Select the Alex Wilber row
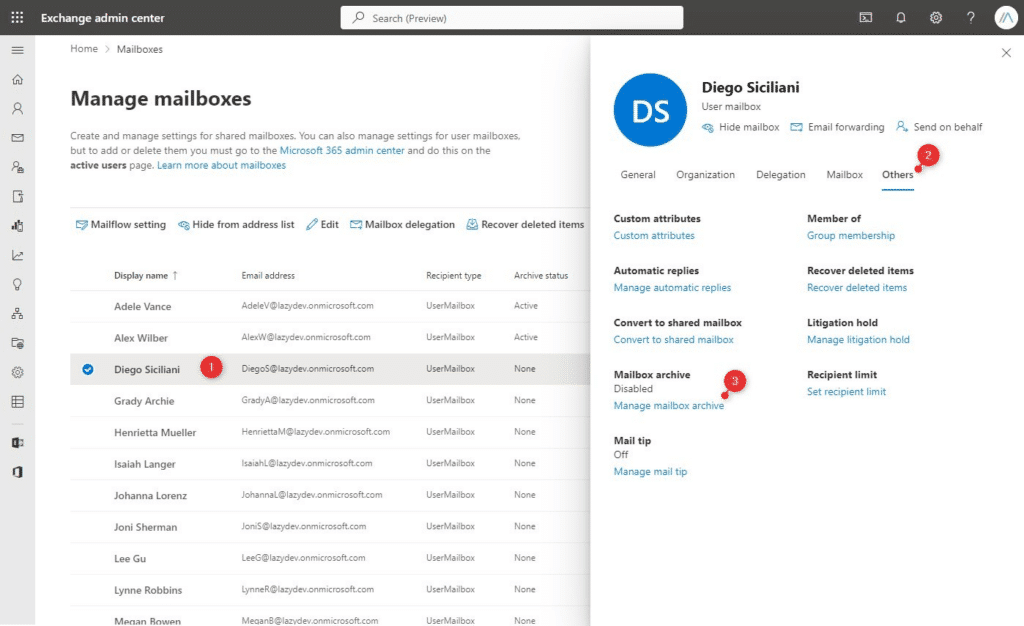 330,337
